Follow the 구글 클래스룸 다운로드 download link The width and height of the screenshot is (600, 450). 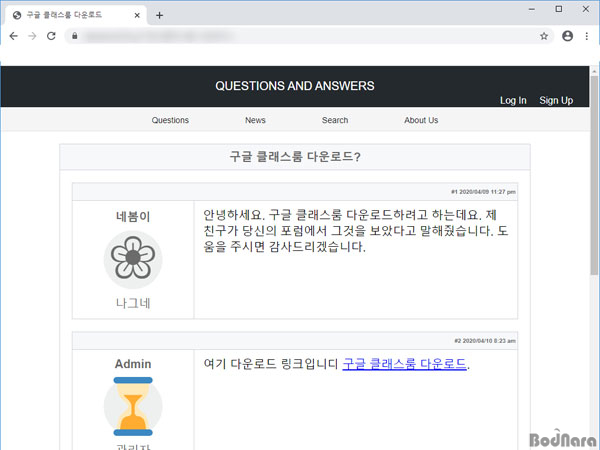tap(404, 364)
